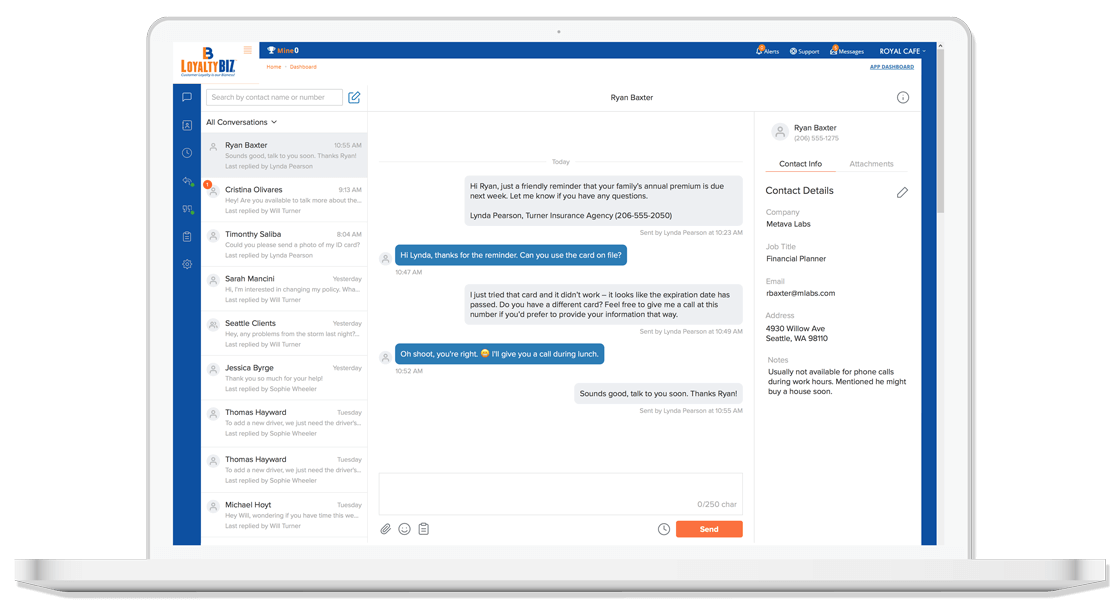1120x611 pixels.
Task: Switch to the Contact Info tab
Action: (x=800, y=164)
